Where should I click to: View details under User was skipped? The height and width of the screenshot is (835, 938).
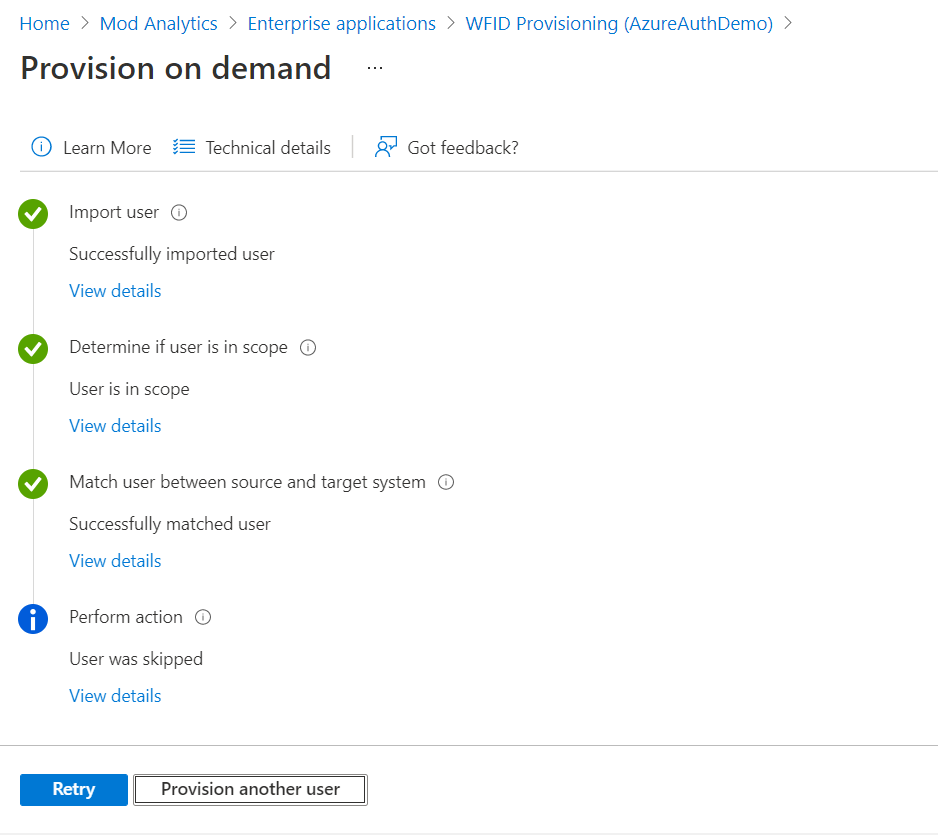click(x=115, y=696)
